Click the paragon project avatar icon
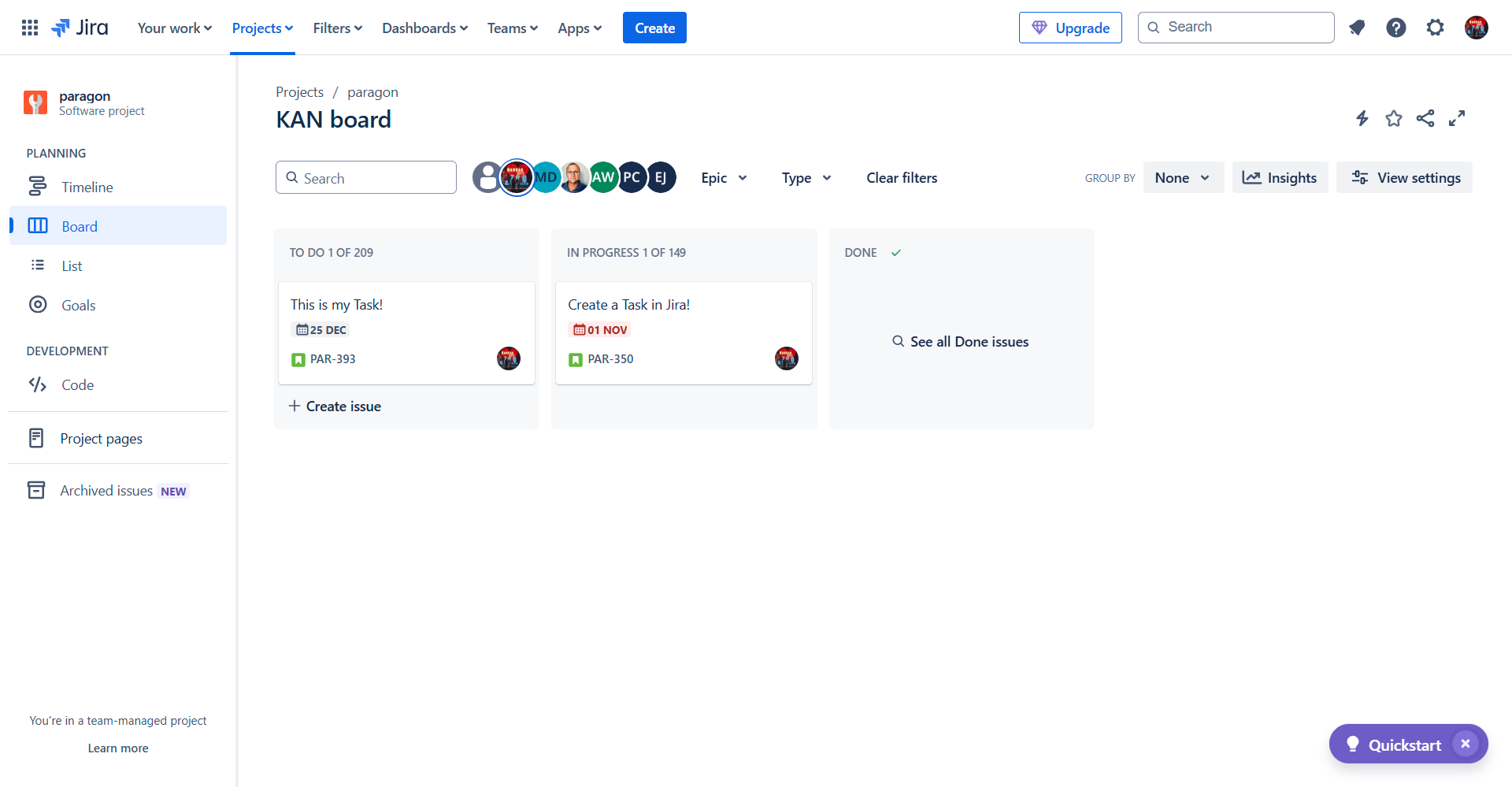The height and width of the screenshot is (787, 1512). pos(35,103)
